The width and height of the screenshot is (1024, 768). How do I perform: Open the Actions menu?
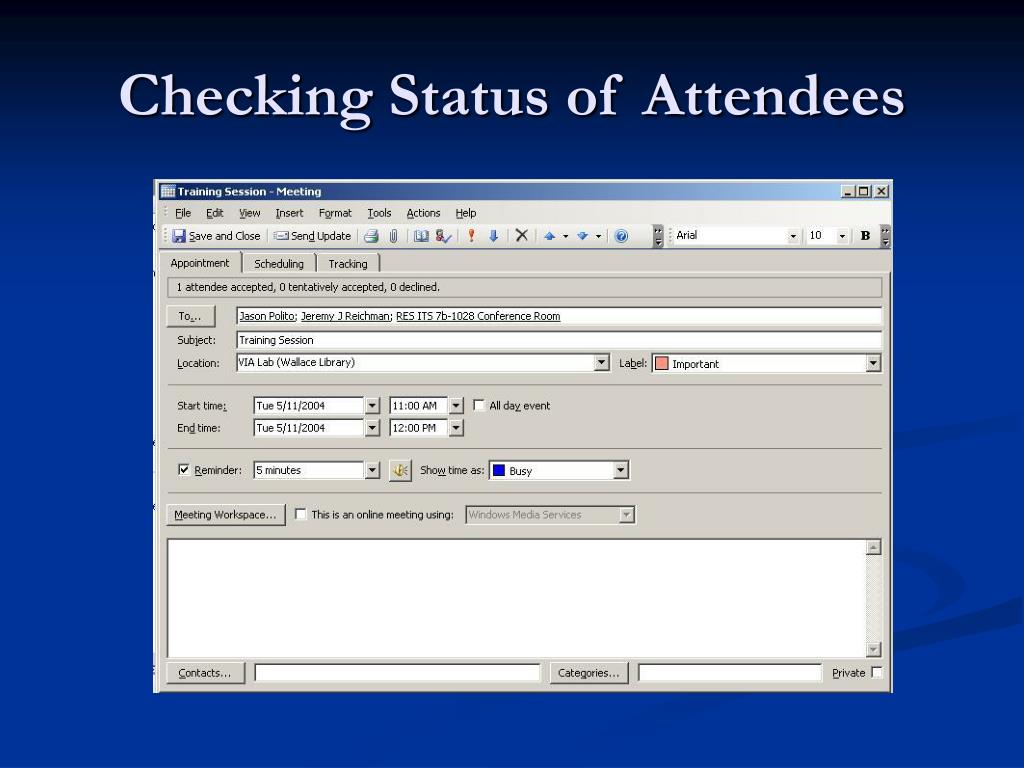pos(423,213)
